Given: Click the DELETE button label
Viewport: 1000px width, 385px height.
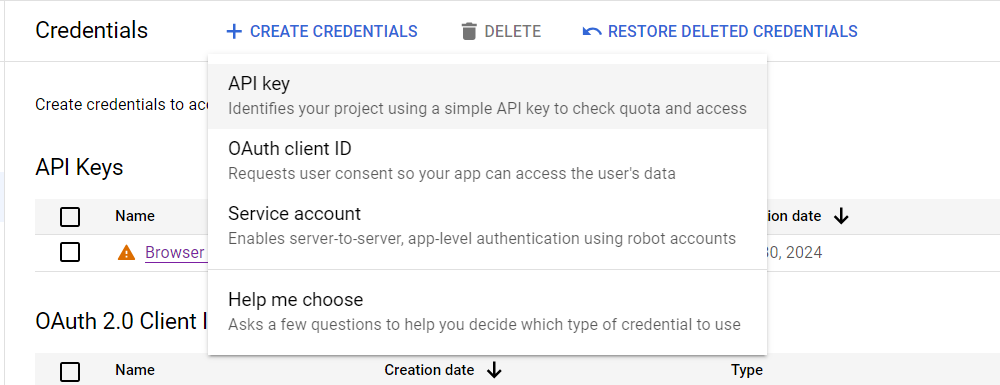Looking at the screenshot, I should point(512,31).
